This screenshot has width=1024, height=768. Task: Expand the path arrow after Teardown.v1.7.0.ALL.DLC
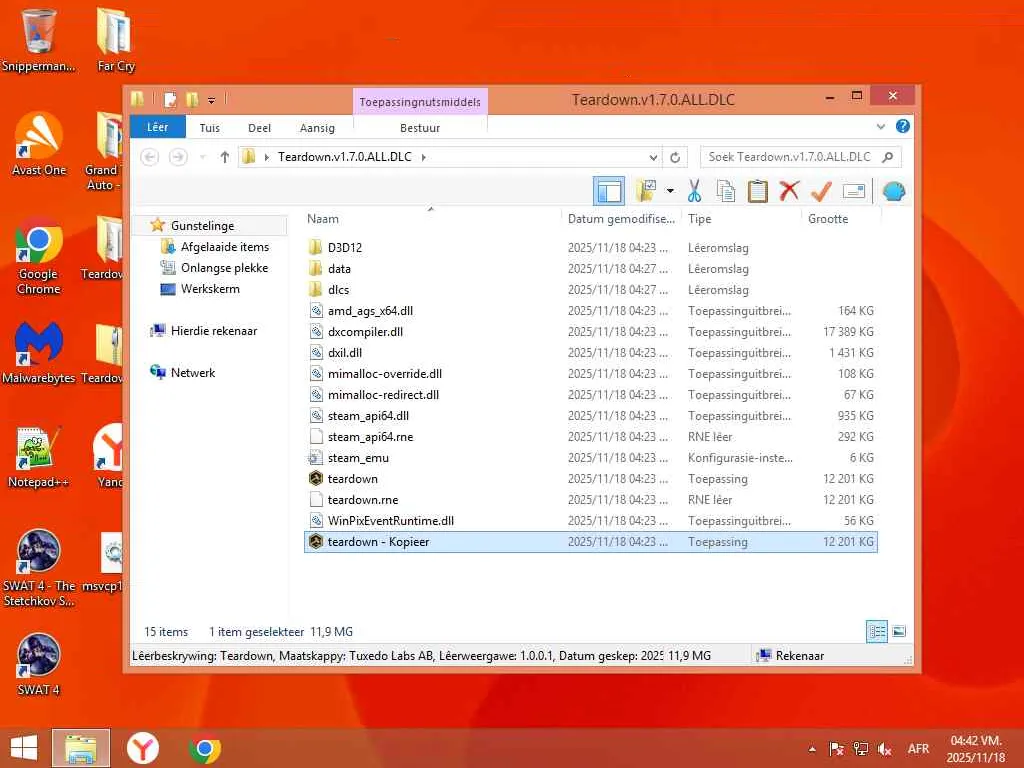[x=424, y=157]
